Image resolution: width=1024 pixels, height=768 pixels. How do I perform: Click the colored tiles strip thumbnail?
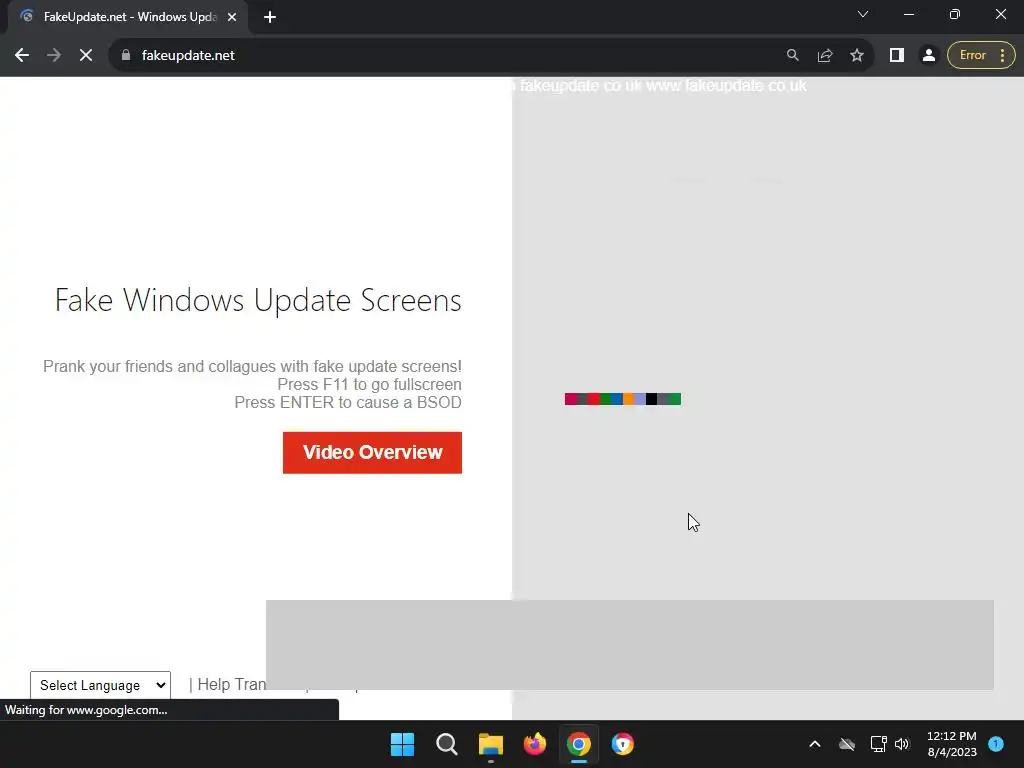623,399
